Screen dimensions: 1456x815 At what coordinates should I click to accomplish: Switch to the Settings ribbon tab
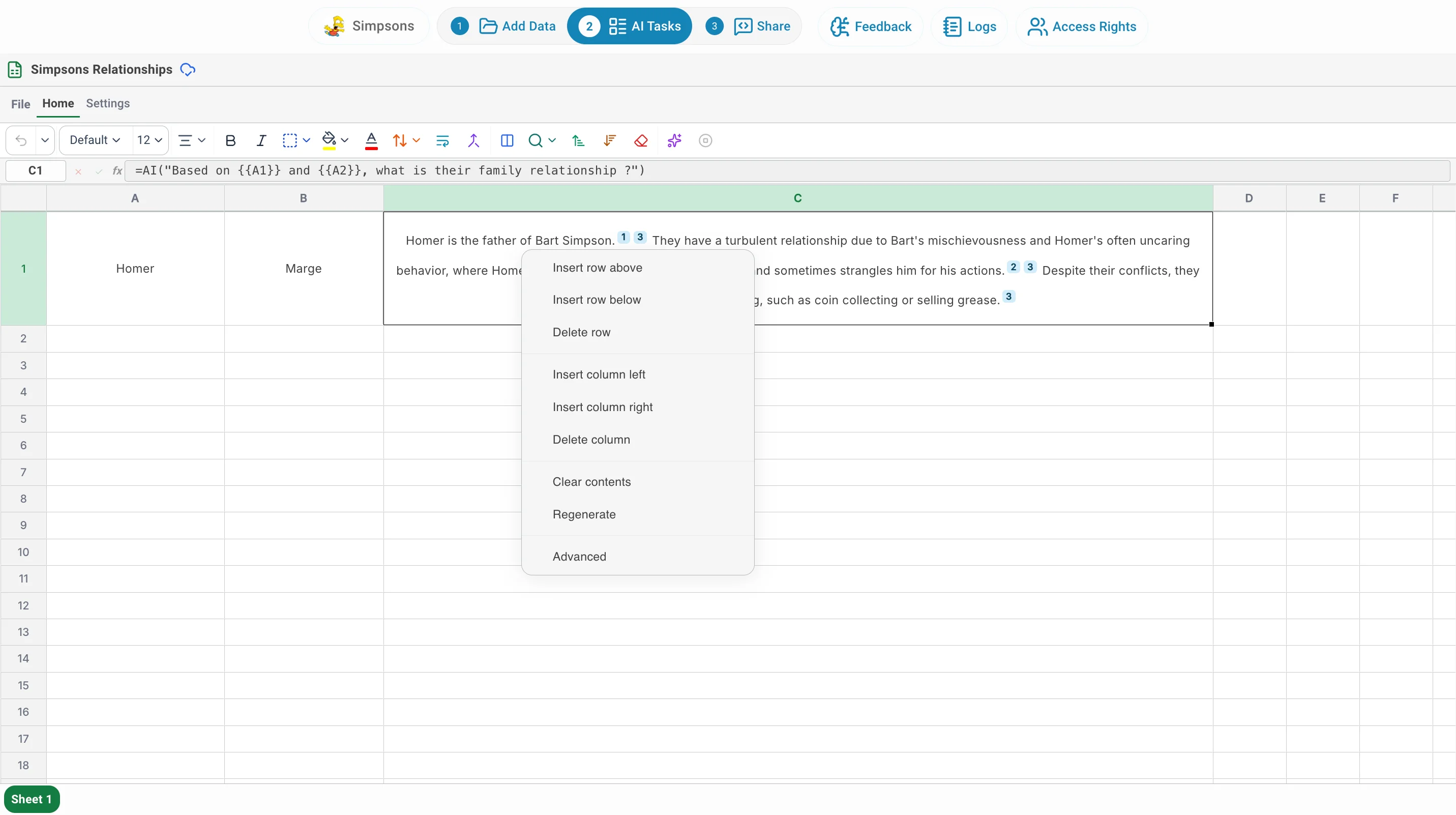pos(108,103)
